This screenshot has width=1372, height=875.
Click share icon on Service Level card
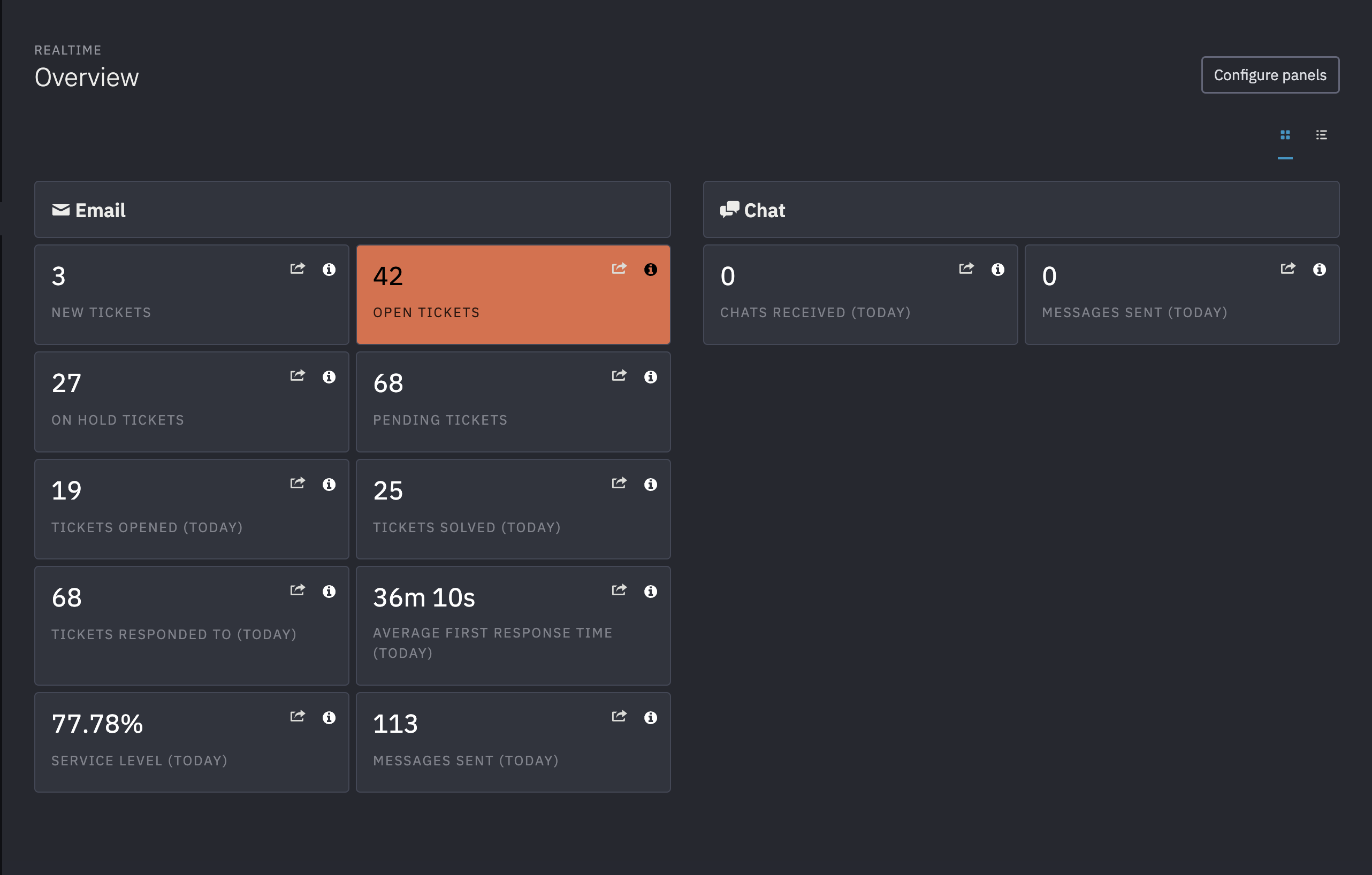pos(298,717)
